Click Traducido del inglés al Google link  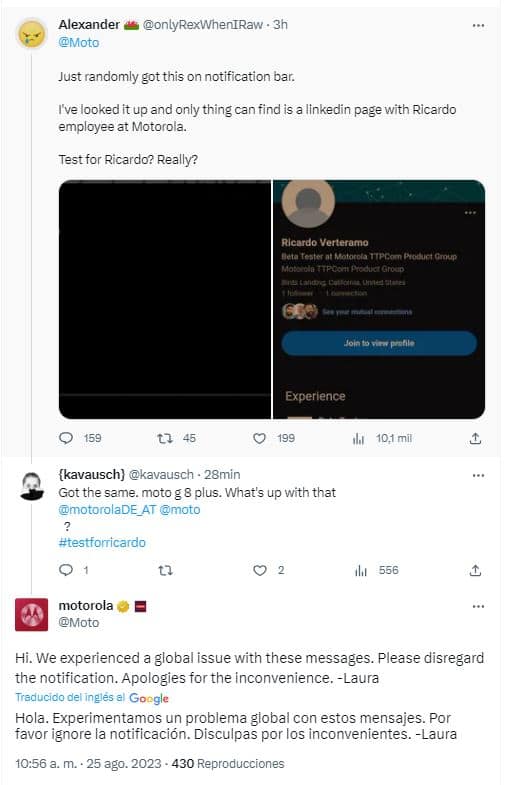[92, 697]
